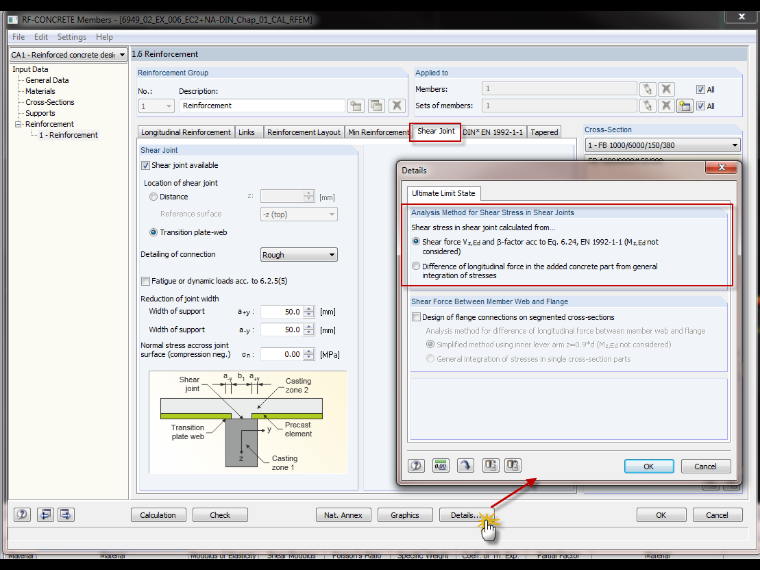Click new reinforcement group icon beside Description
This screenshot has height=570, width=760.
[356, 106]
